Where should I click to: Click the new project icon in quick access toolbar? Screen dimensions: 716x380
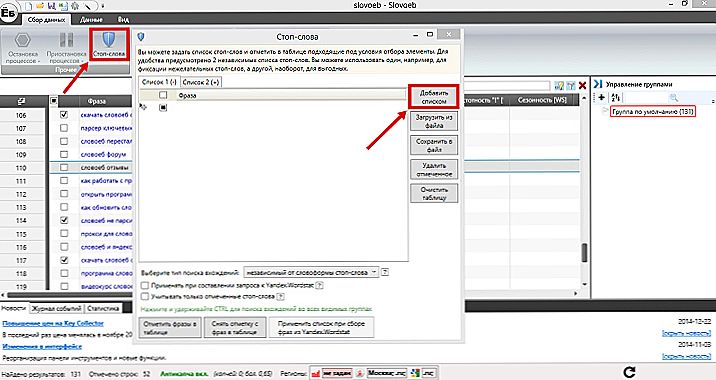click(29, 6)
